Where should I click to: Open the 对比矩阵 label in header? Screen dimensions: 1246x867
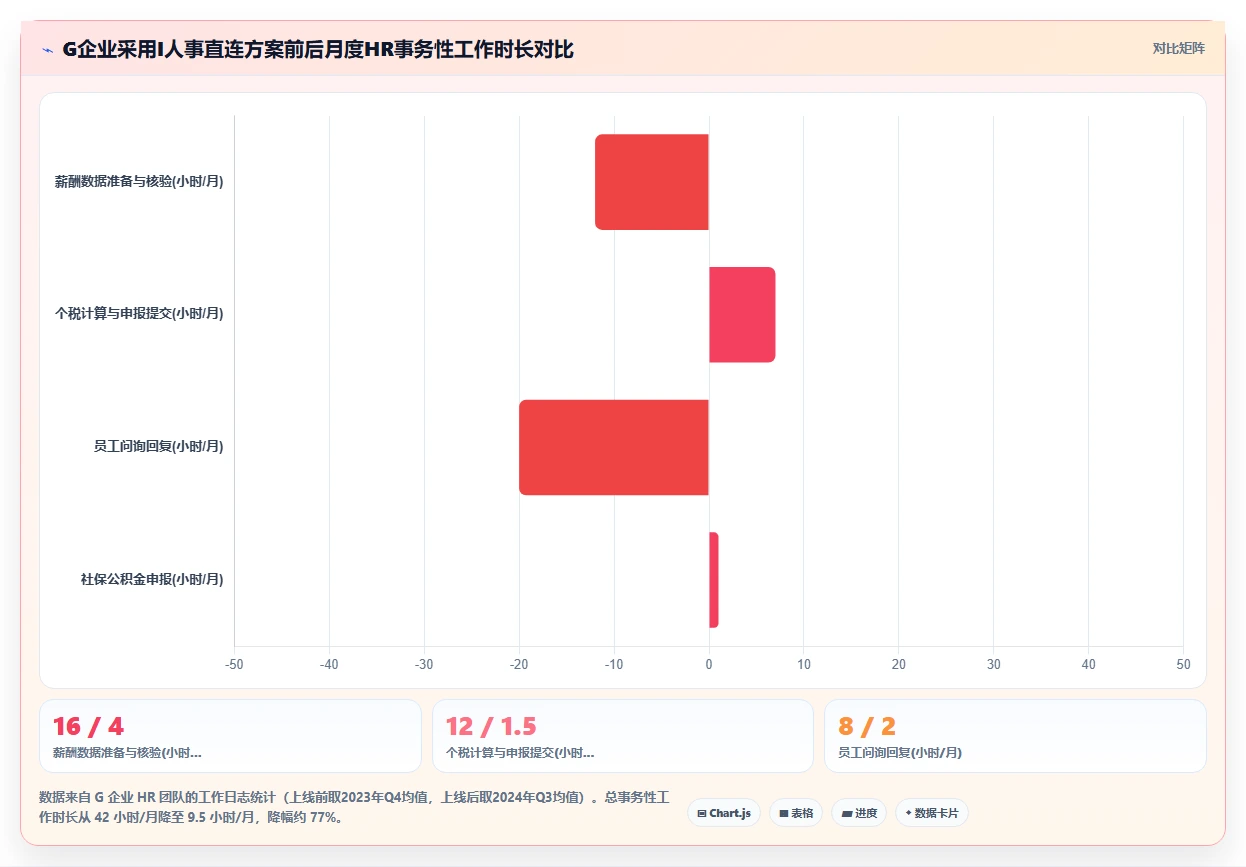pyautogui.click(x=1179, y=48)
